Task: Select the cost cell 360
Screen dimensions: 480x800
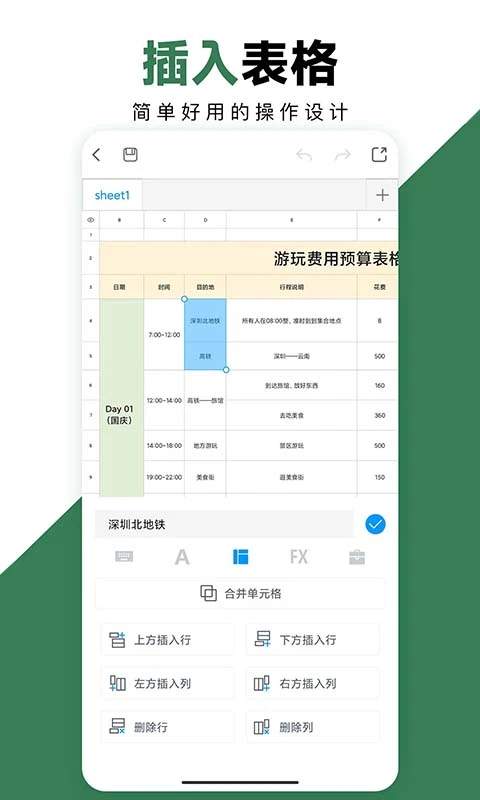Action: pos(378,415)
